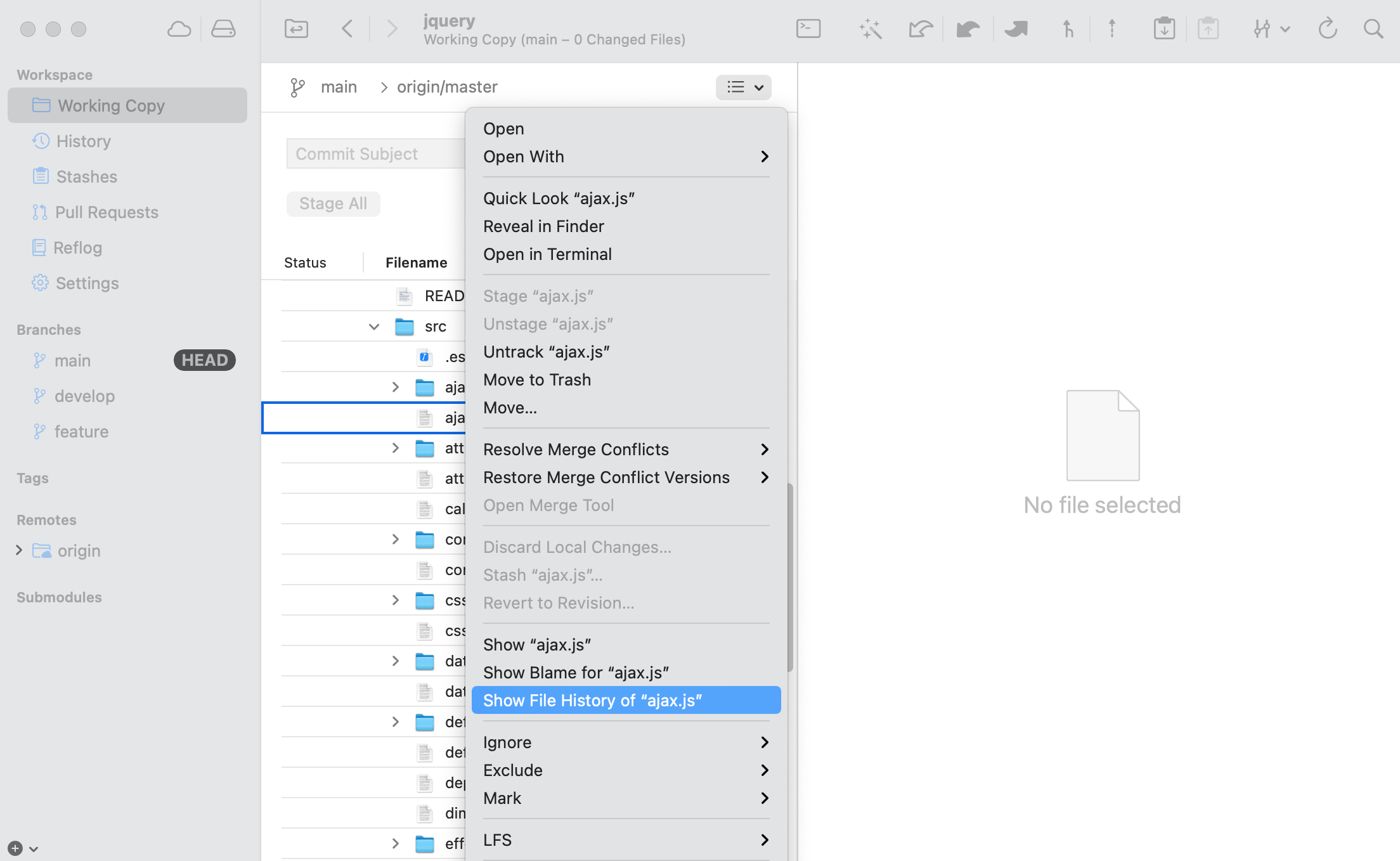Click the cloud accounts icon
This screenshot has width=1400, height=861.
point(179,29)
